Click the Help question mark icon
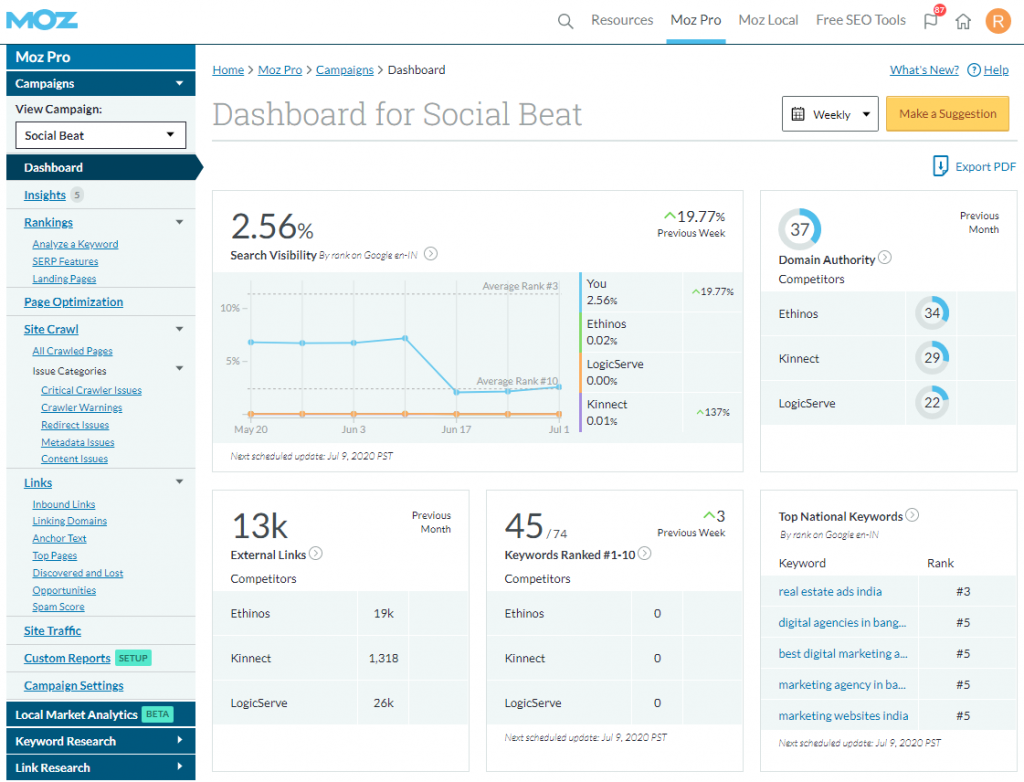This screenshot has width=1024, height=782. coord(974,70)
